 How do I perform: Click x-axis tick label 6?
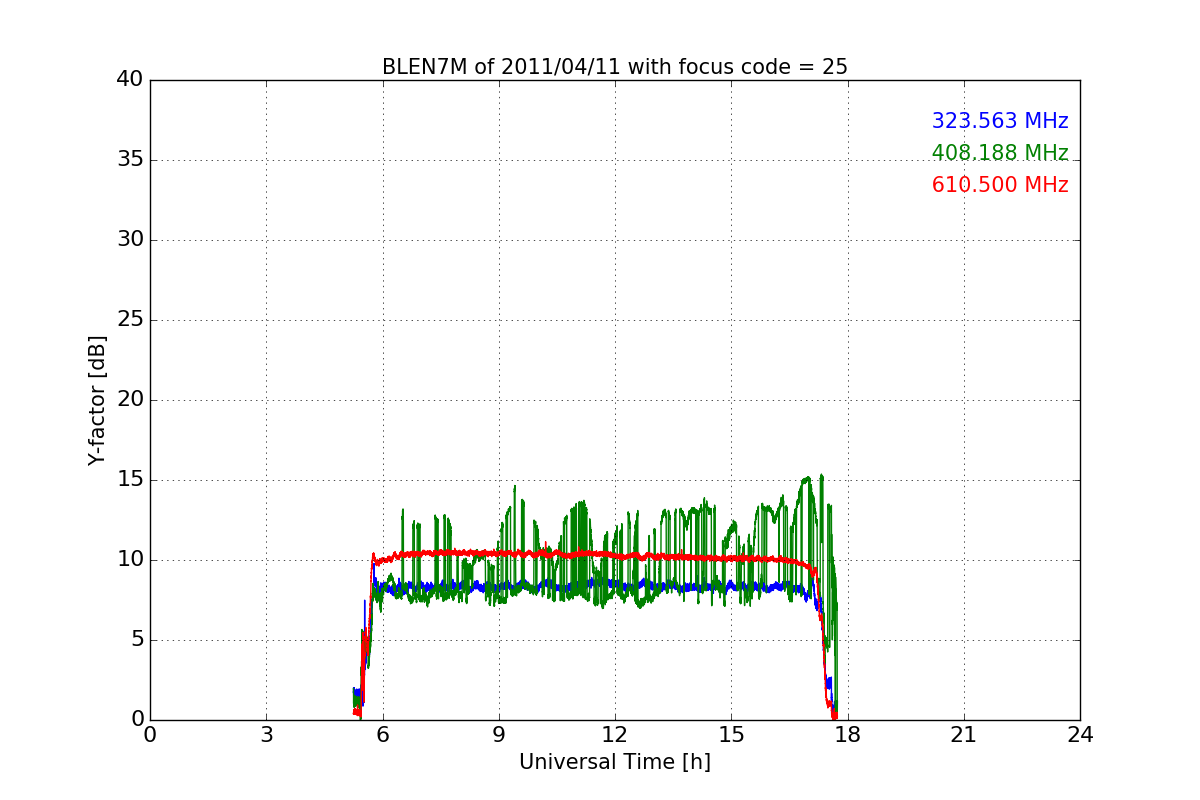[x=382, y=735]
